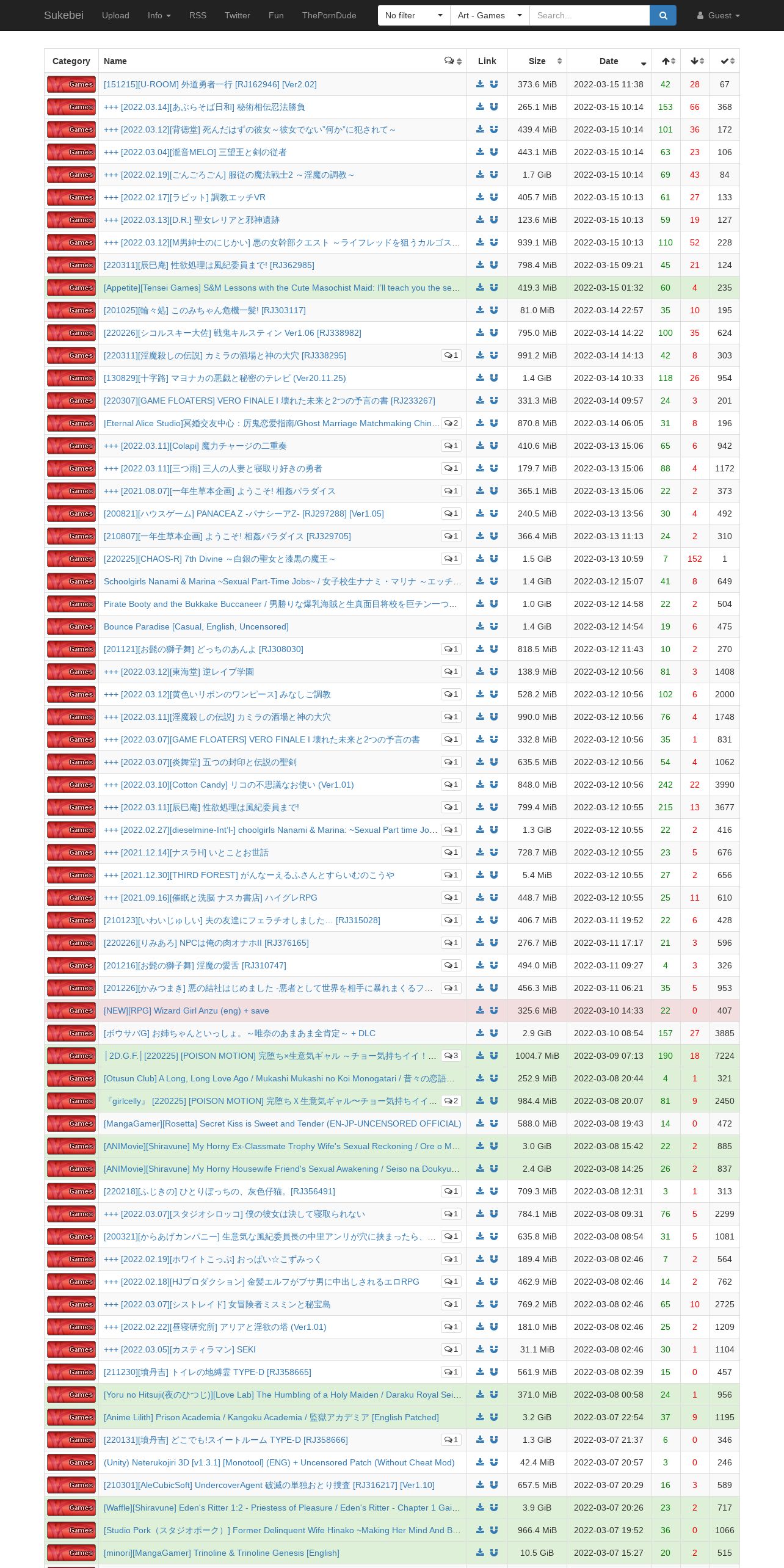Screen dimensions: 784x1568
Task: Click the Link column header
Action: pyautogui.click(x=487, y=61)
